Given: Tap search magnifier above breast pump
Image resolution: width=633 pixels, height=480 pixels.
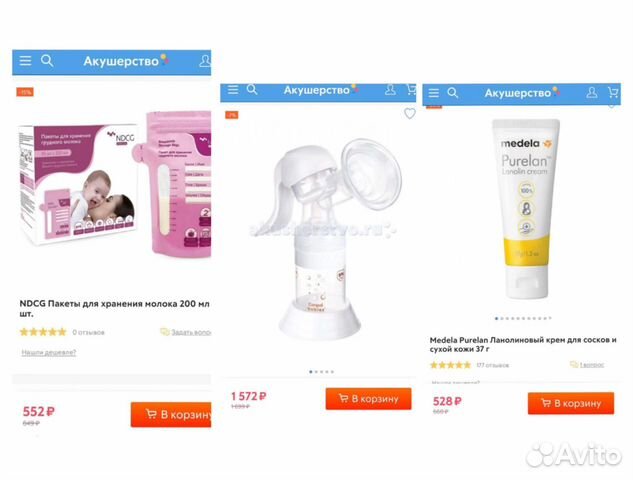Looking at the screenshot, I should tap(252, 89).
